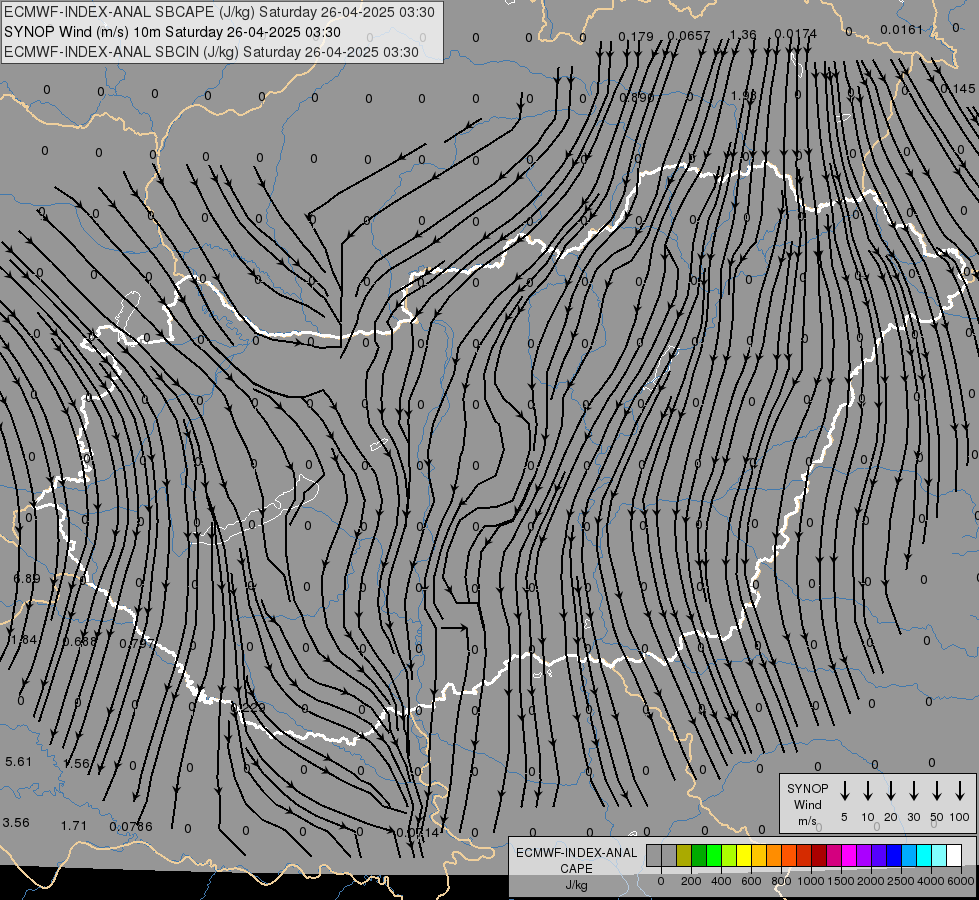Click the 'm/s' unit label in the wind legend
Image resolution: width=979 pixels, height=900 pixels.
[x=807, y=821]
